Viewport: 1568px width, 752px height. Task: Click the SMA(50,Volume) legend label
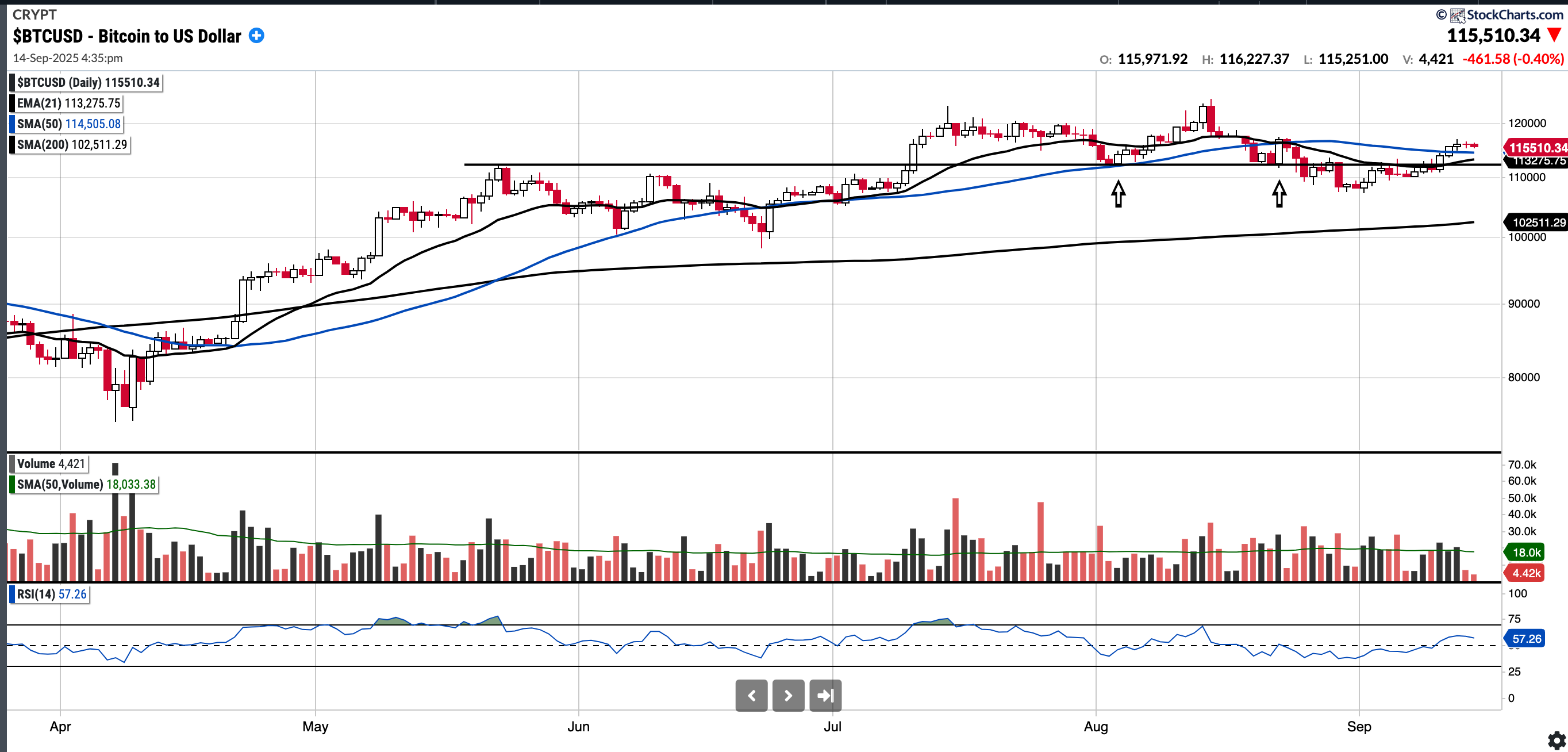[86, 484]
